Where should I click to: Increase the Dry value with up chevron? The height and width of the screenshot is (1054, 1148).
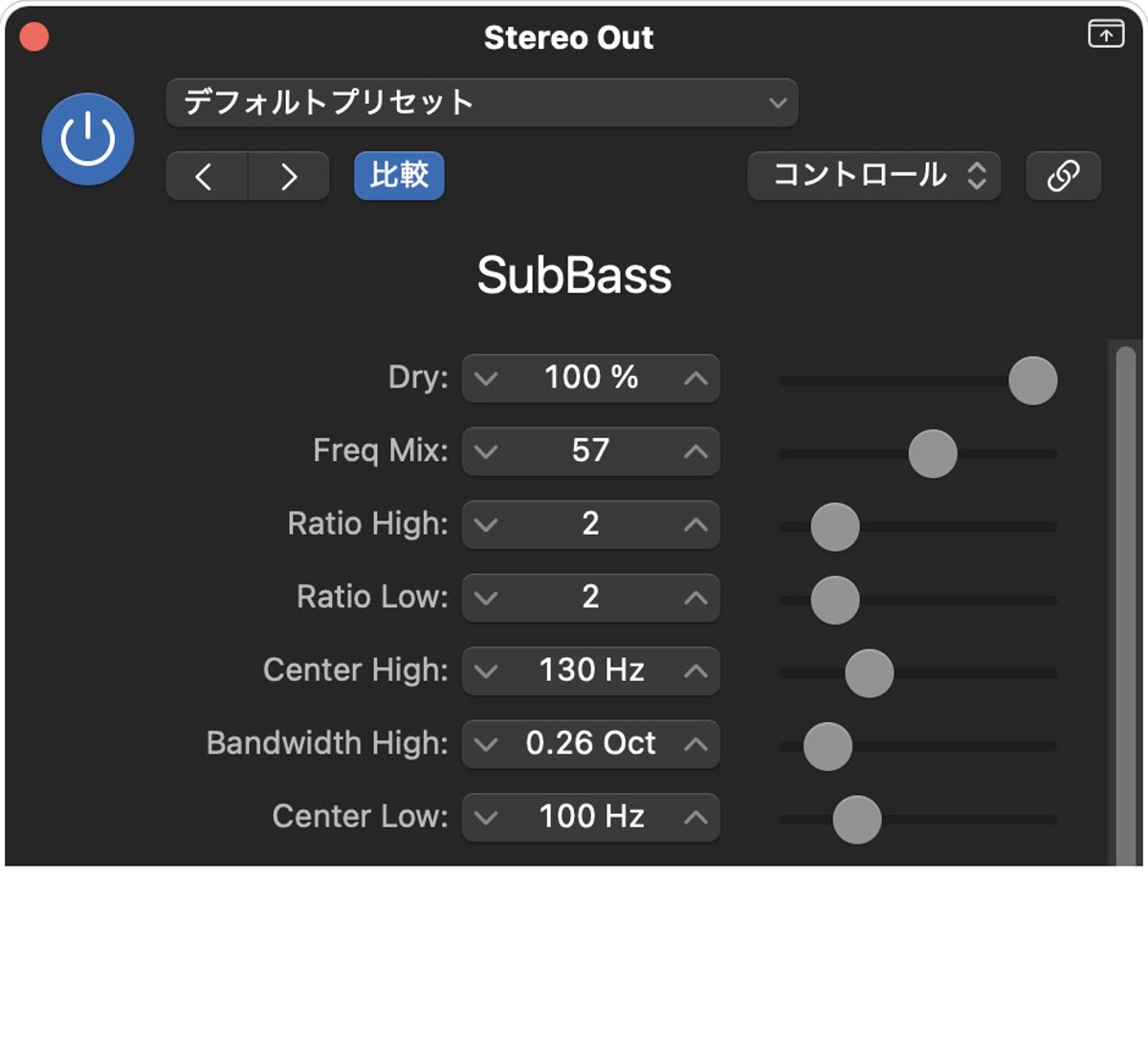695,379
